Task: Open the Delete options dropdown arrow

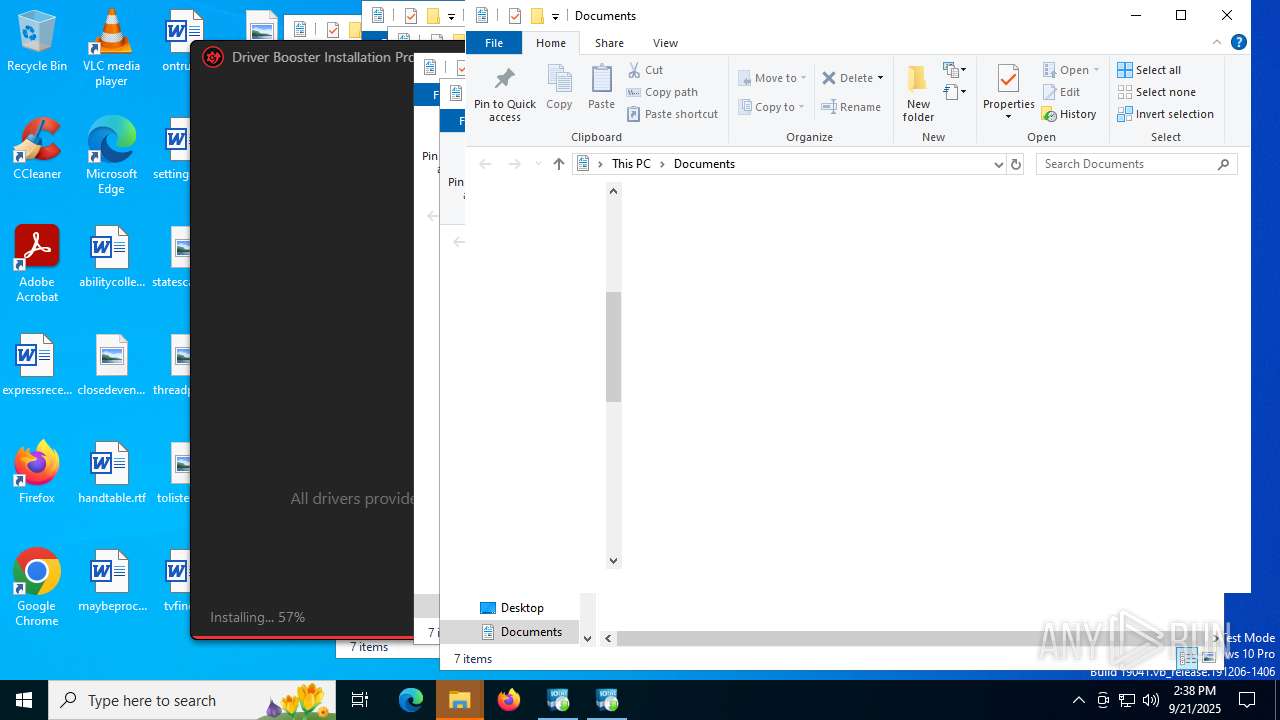Action: 880,78
